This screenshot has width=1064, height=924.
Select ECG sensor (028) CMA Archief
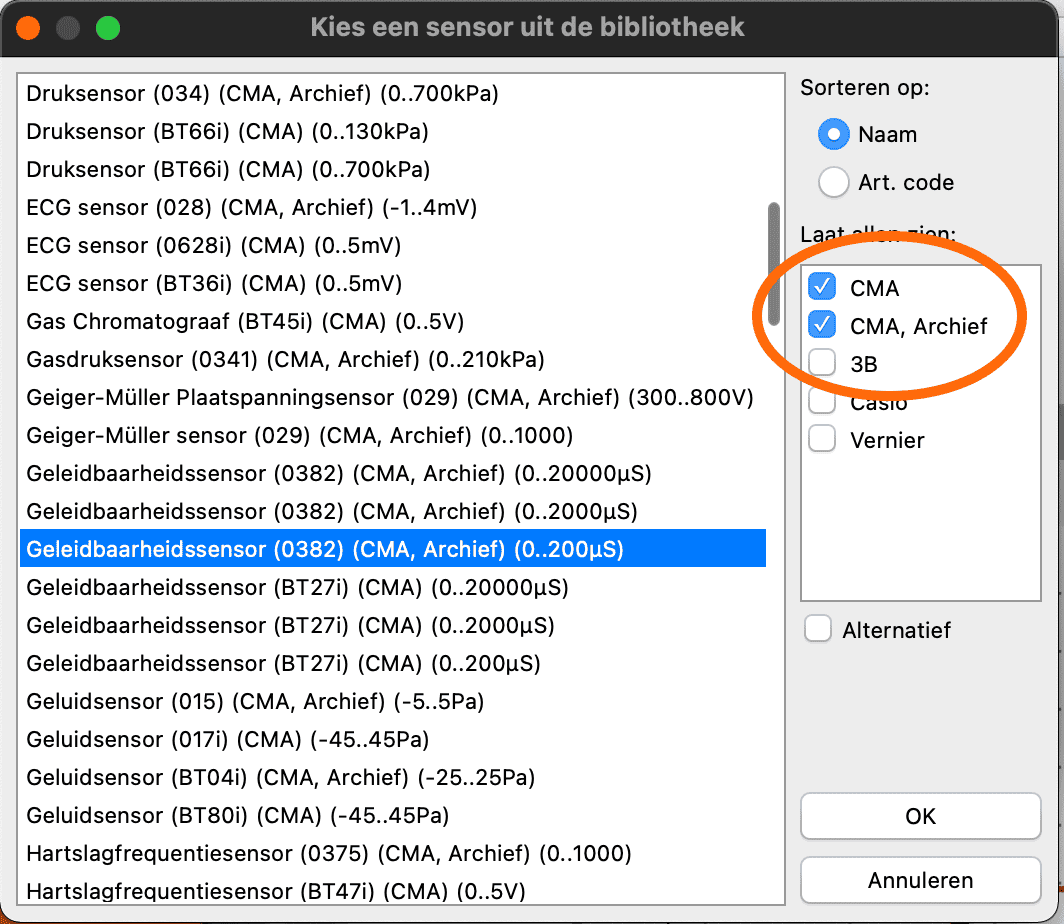click(251, 207)
